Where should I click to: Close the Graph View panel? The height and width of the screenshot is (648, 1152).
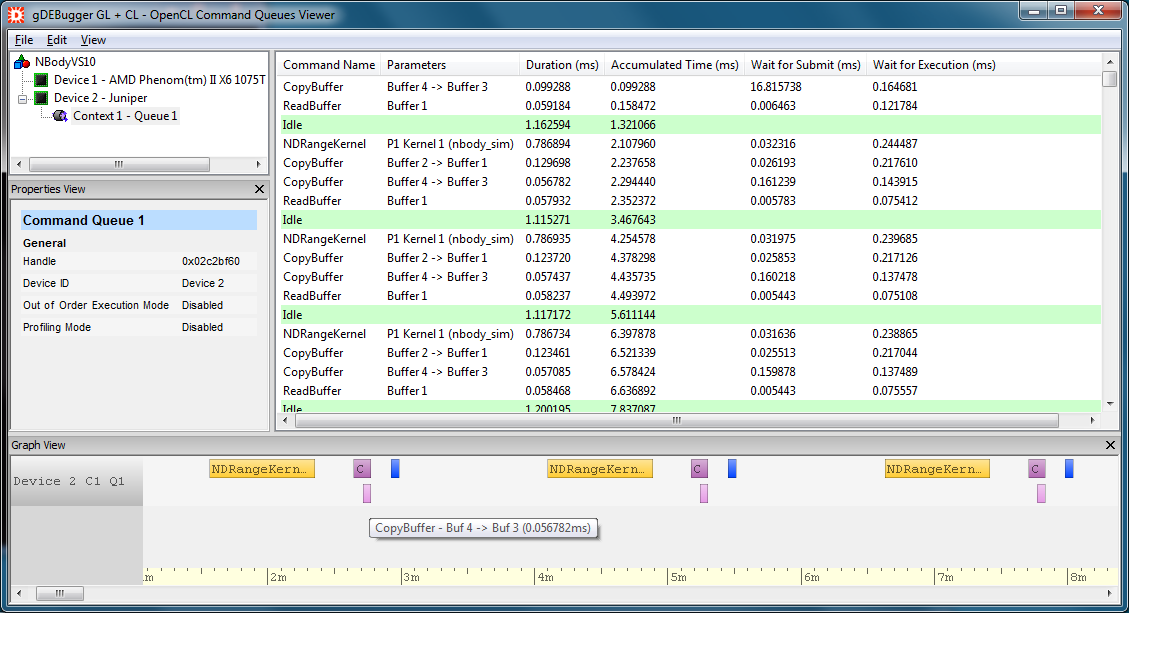click(1110, 445)
